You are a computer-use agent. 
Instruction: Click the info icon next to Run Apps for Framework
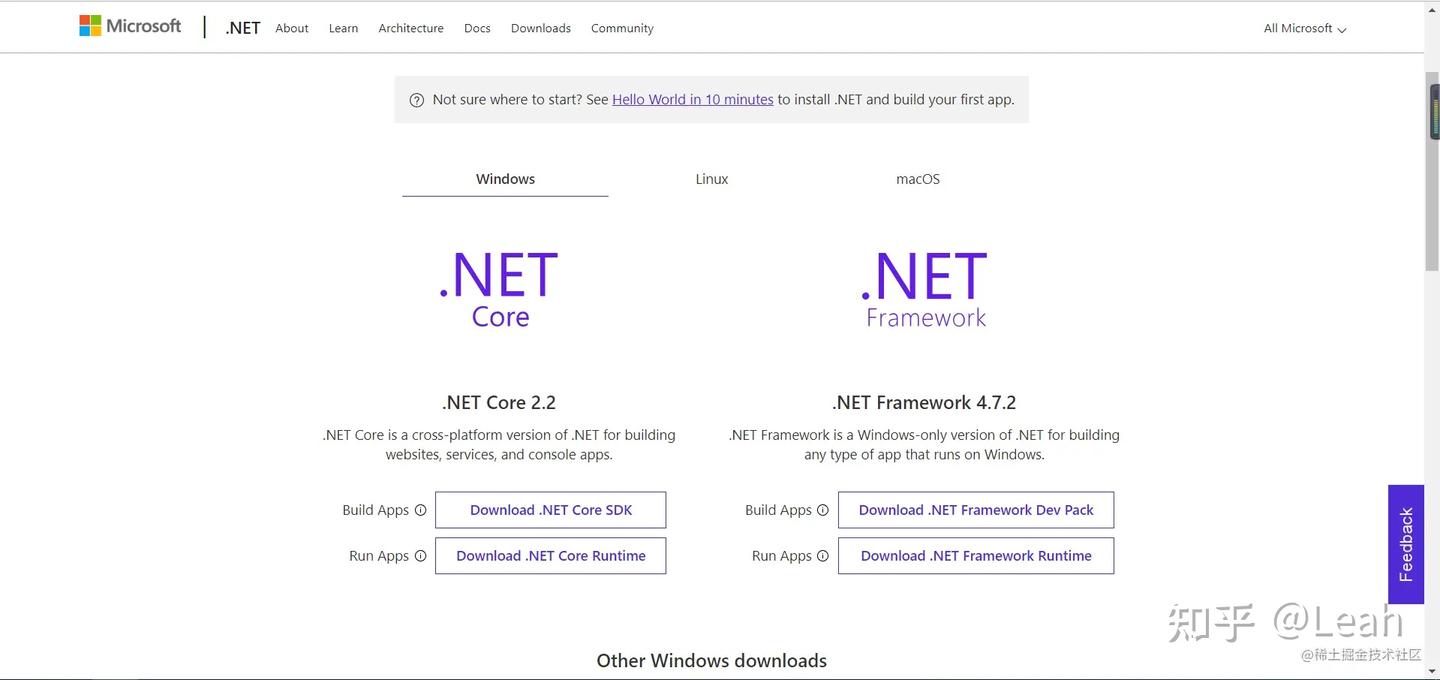coord(822,555)
